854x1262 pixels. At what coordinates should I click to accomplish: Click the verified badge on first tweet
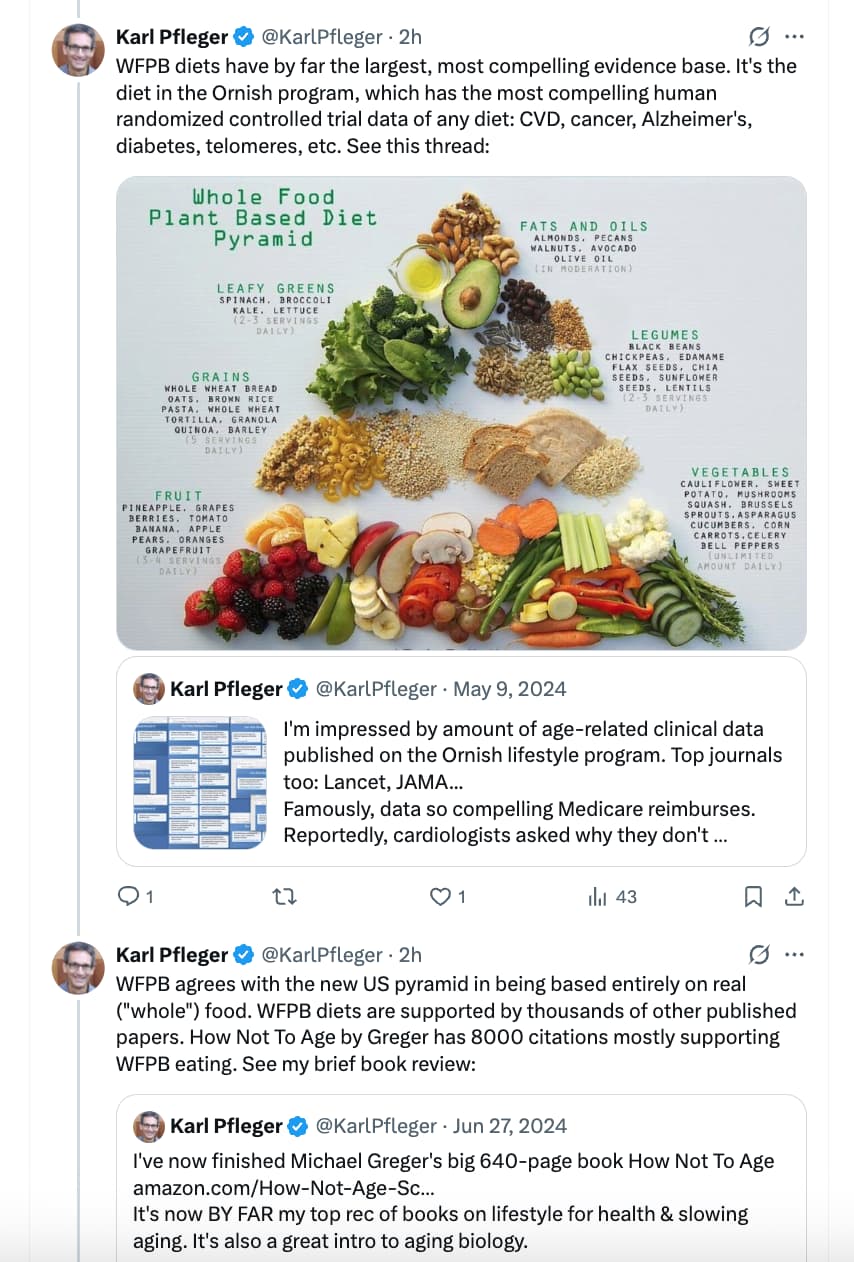click(x=243, y=37)
